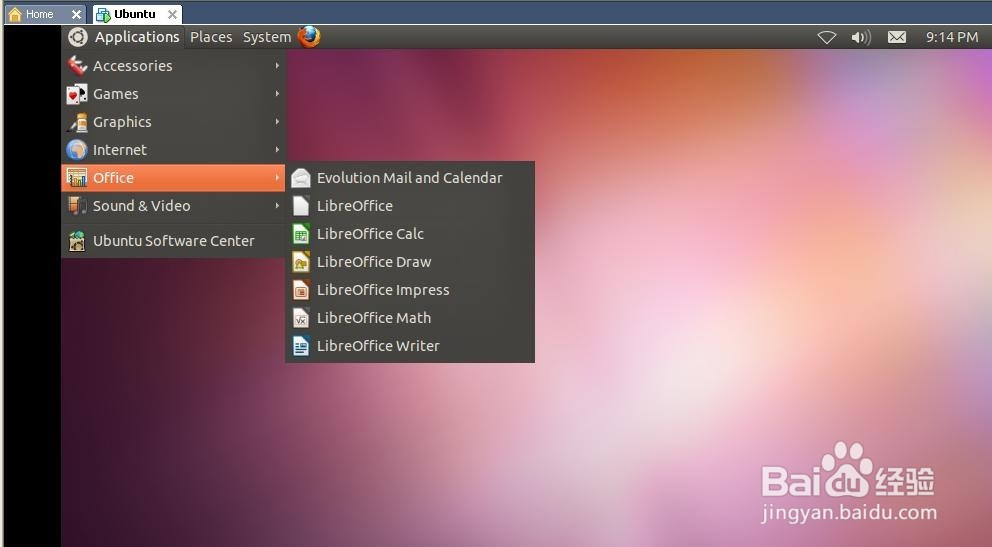This screenshot has height=547, width=992.
Task: Click the Office category icon
Action: point(77,178)
